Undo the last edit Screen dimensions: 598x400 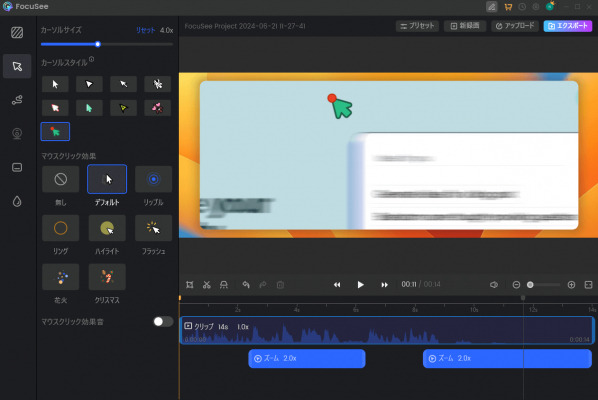coord(246,285)
